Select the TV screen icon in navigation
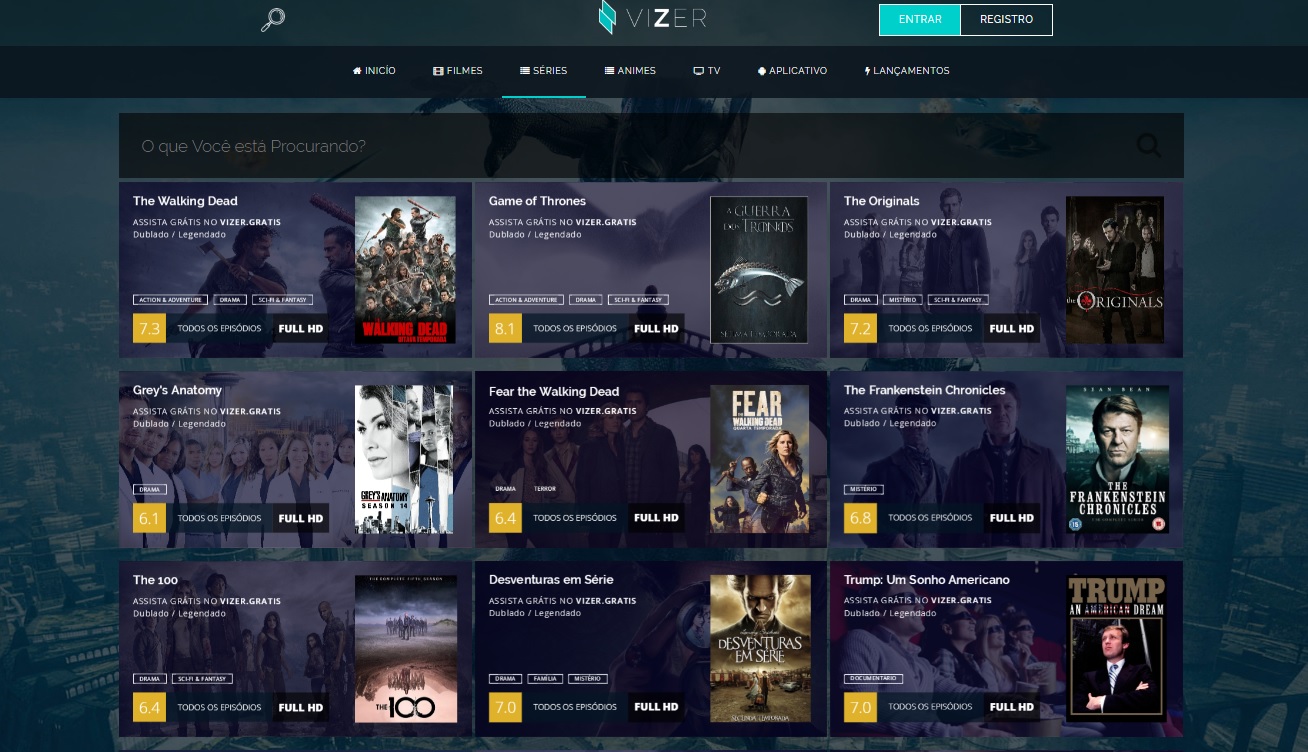 pos(700,70)
